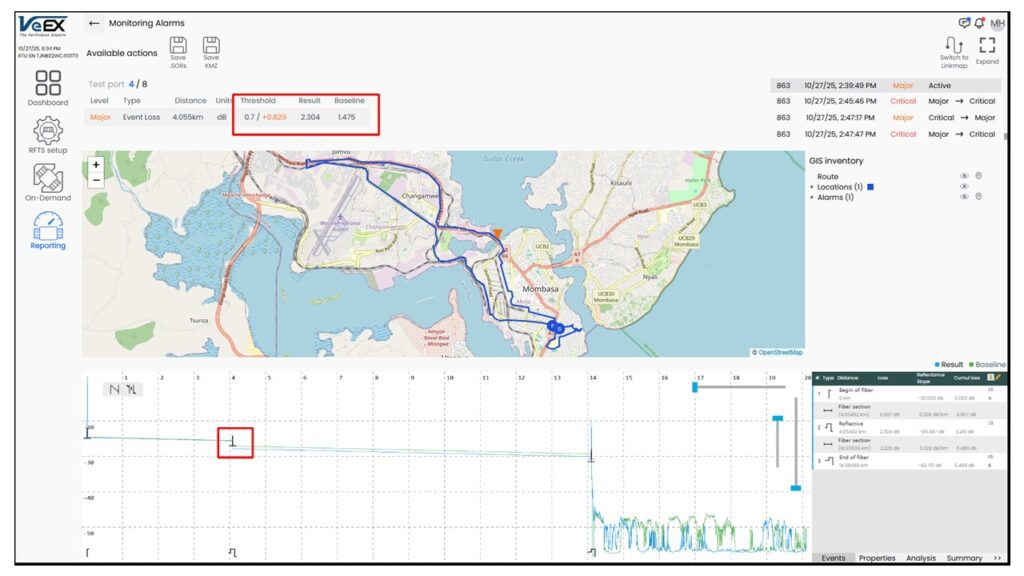Open the chat messages icon
The image size is (1024, 576).
point(964,23)
